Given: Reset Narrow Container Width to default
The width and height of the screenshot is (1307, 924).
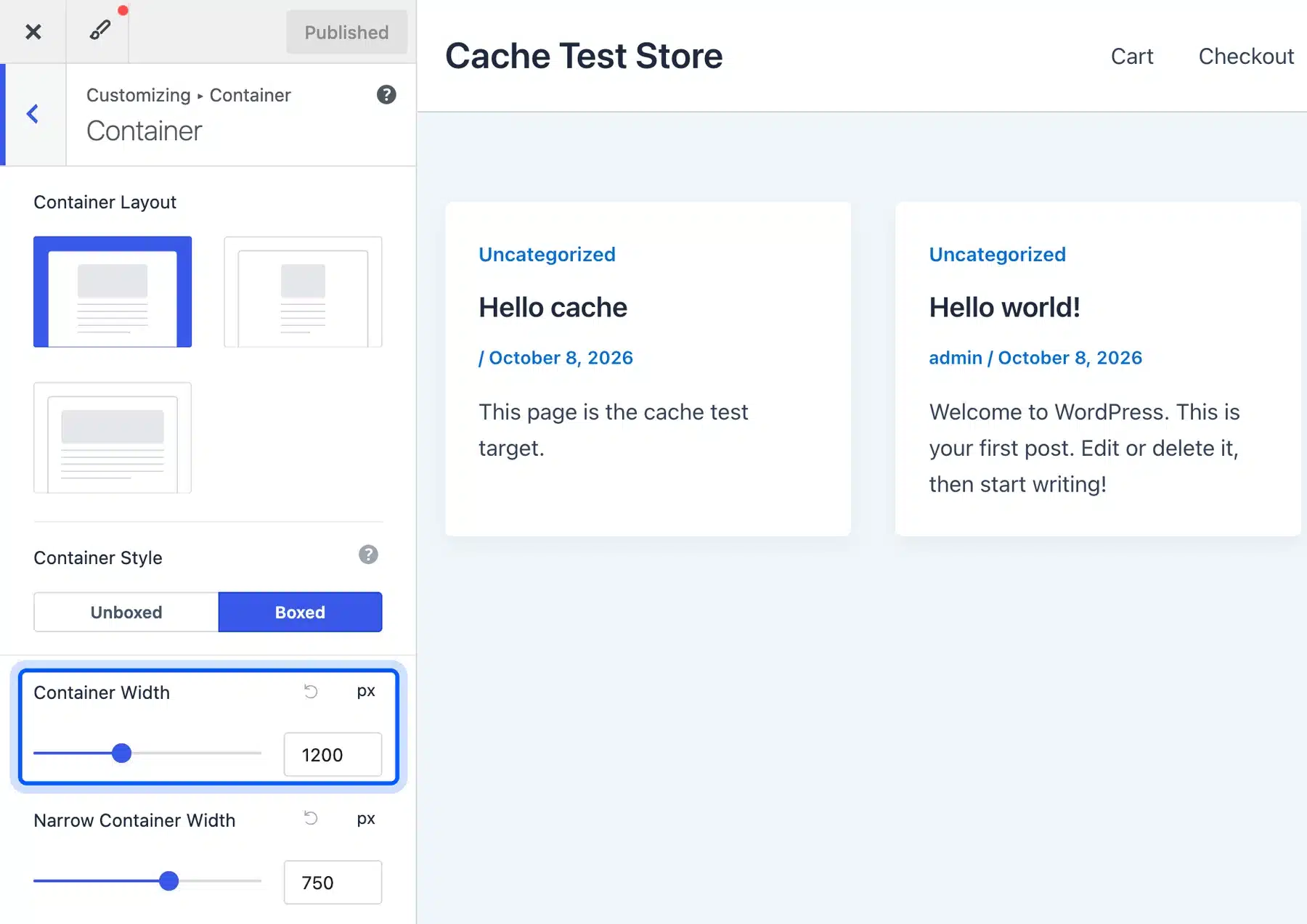Looking at the screenshot, I should click(x=311, y=819).
